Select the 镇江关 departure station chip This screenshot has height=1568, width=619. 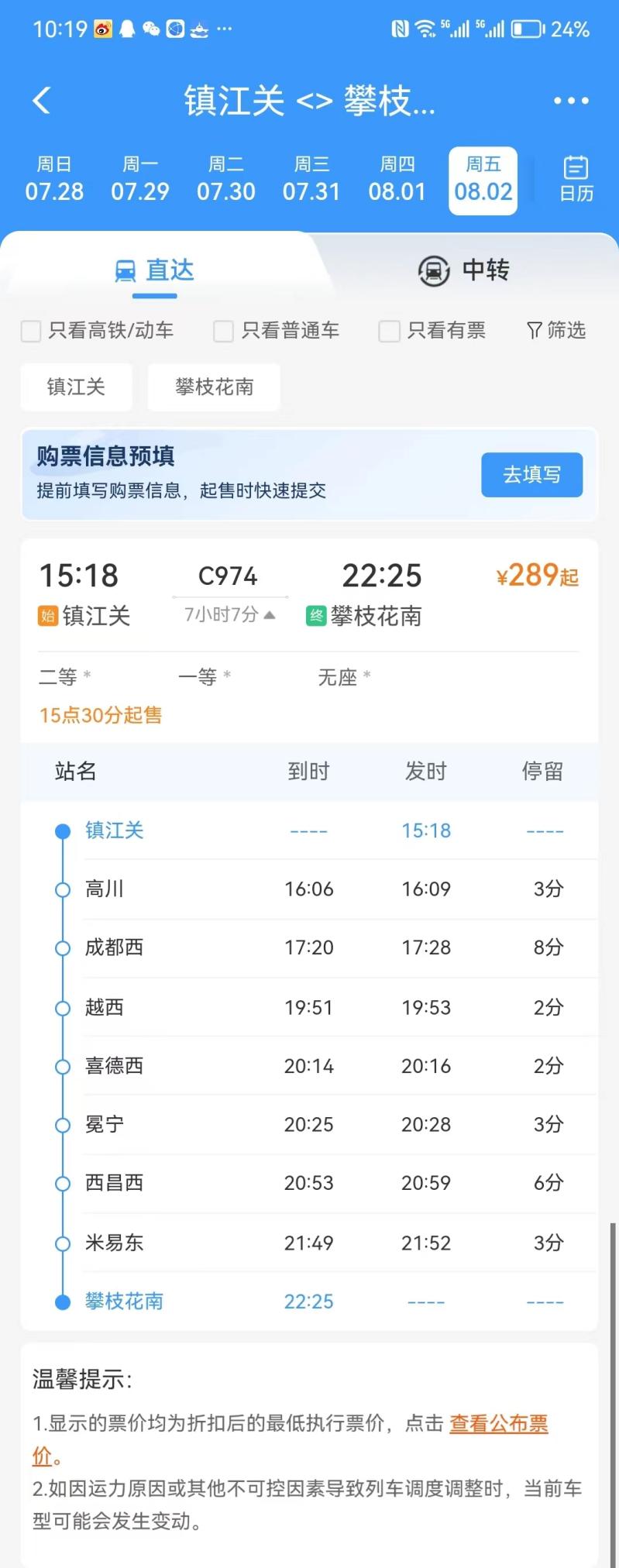pyautogui.click(x=76, y=387)
